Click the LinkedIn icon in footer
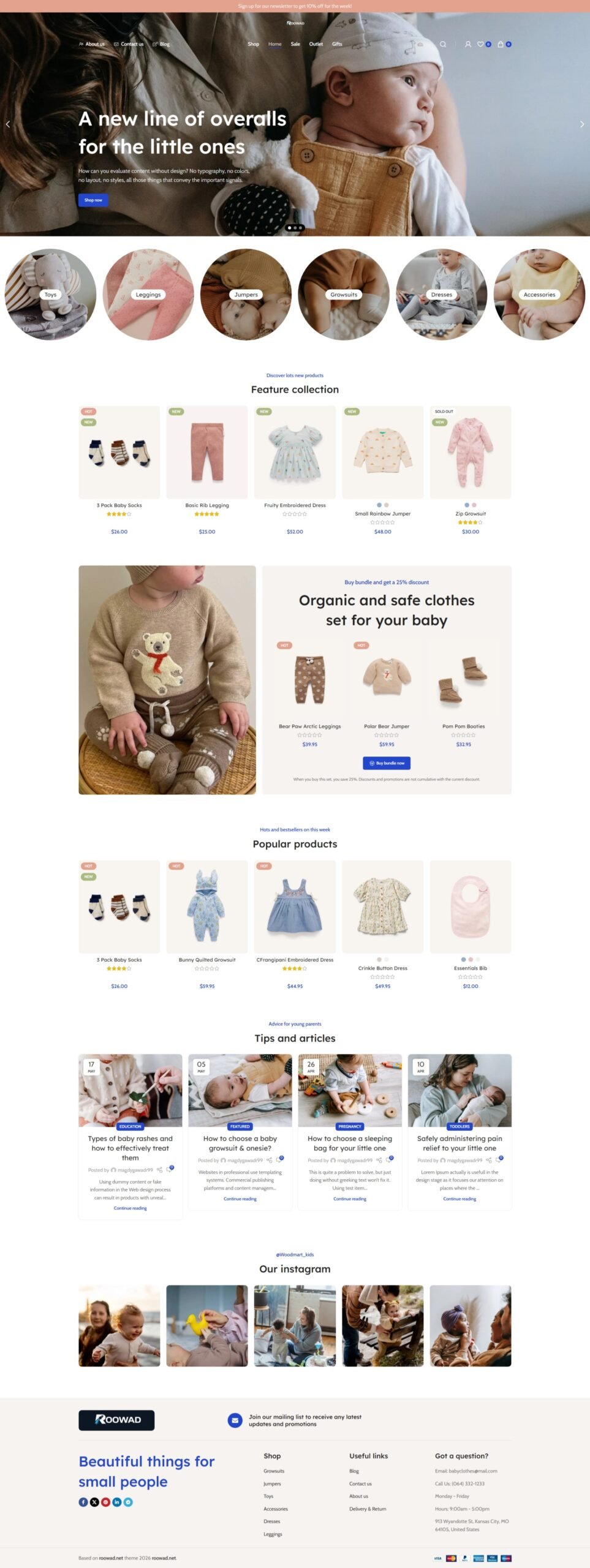590x1568 pixels. pyautogui.click(x=116, y=1502)
